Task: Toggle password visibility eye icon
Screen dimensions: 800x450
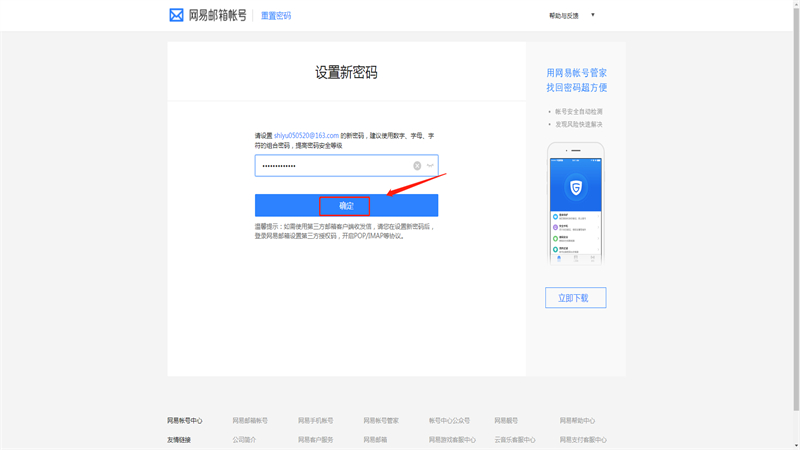Action: (x=430, y=166)
